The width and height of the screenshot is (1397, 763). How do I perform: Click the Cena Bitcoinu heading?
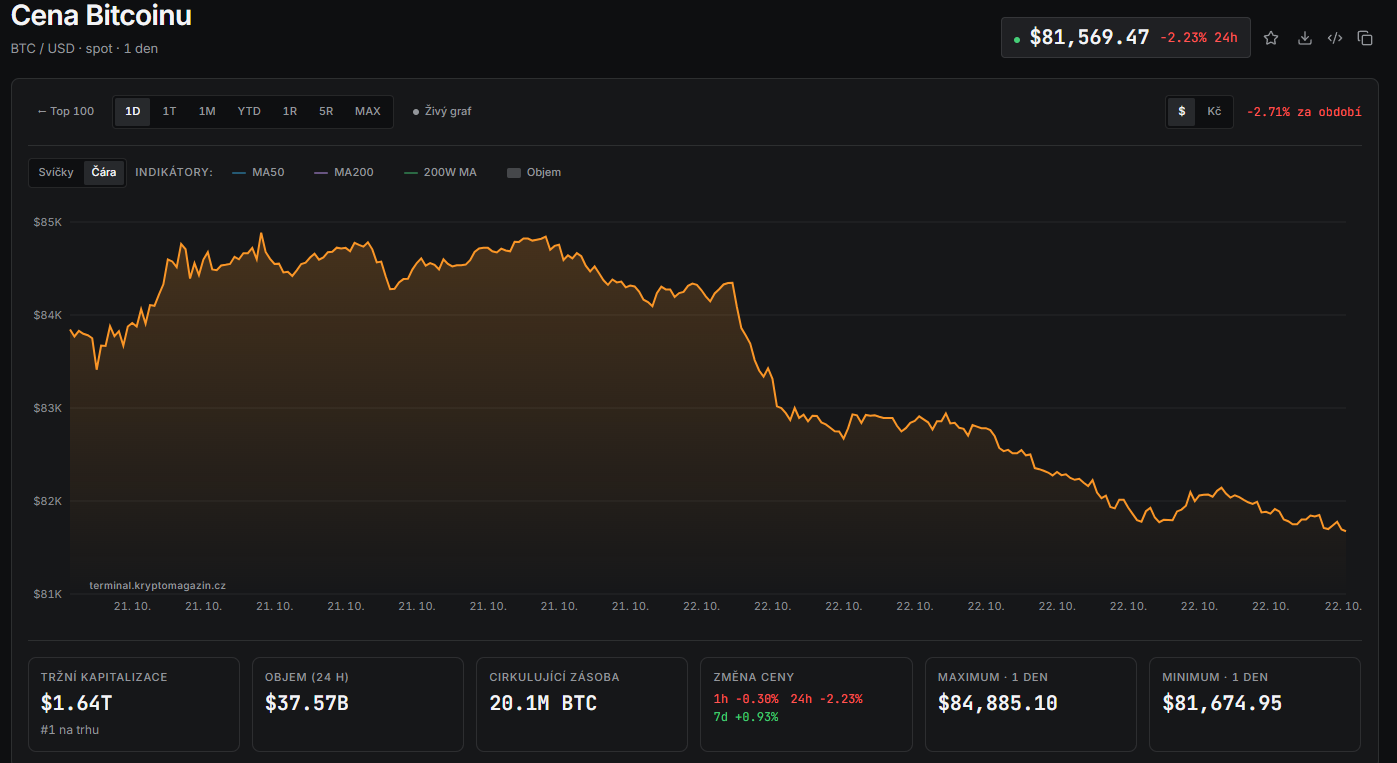tap(101, 15)
